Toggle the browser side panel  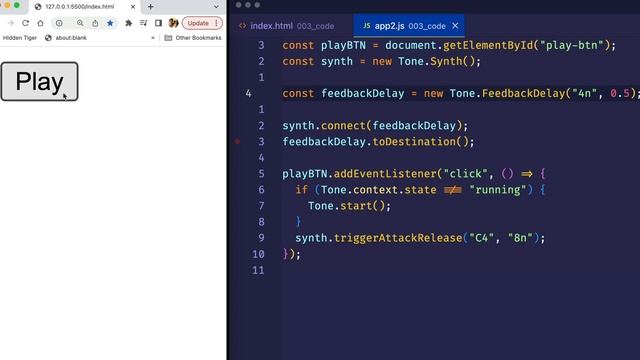158,23
